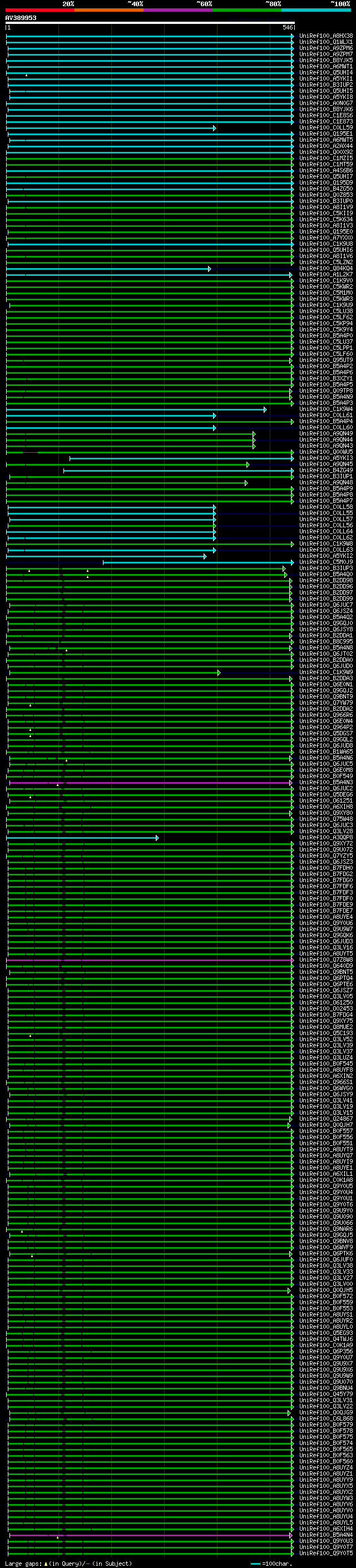Click the UniRef100_Q195E1 label
Screen dimensions: 356x1568
click(325, 134)
